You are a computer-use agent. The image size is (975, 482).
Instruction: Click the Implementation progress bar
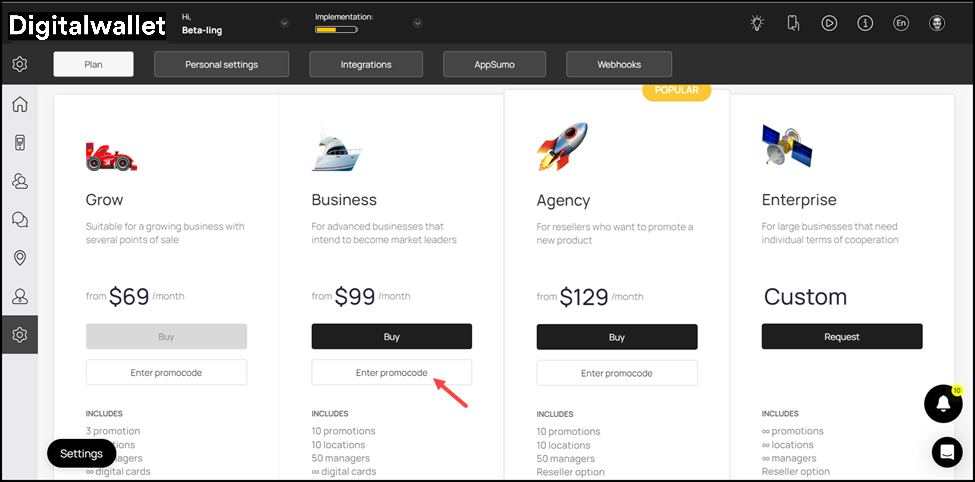(336, 30)
